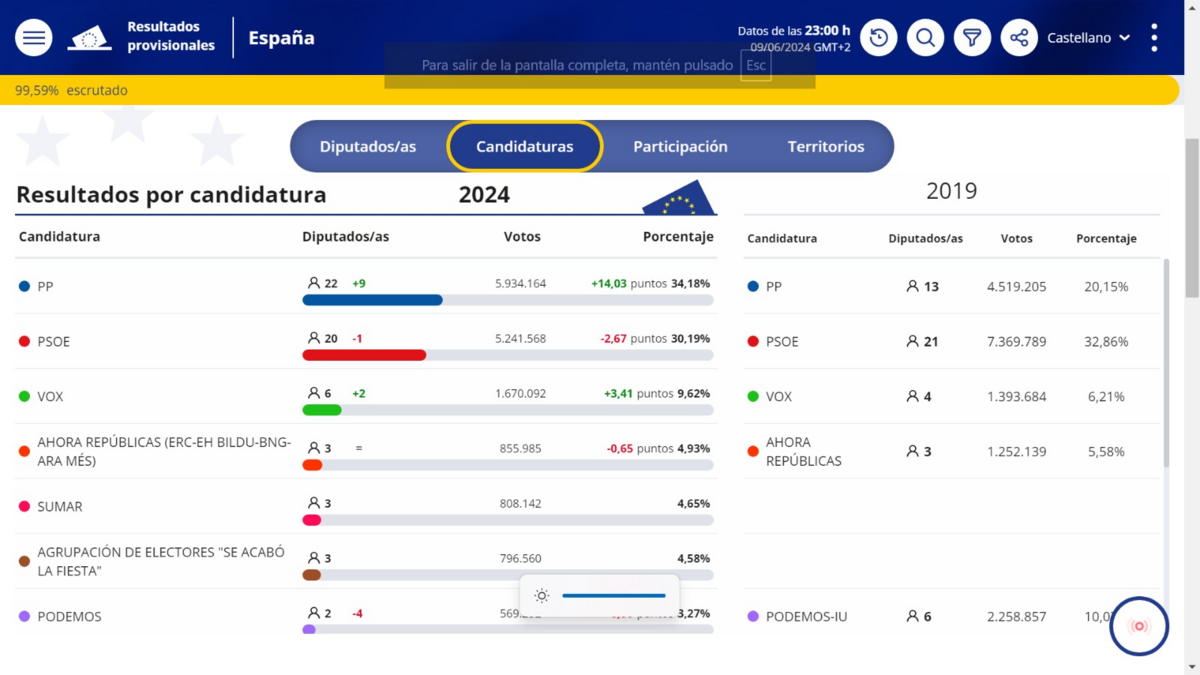Click the PP seats person icon in 2019

coord(912,286)
